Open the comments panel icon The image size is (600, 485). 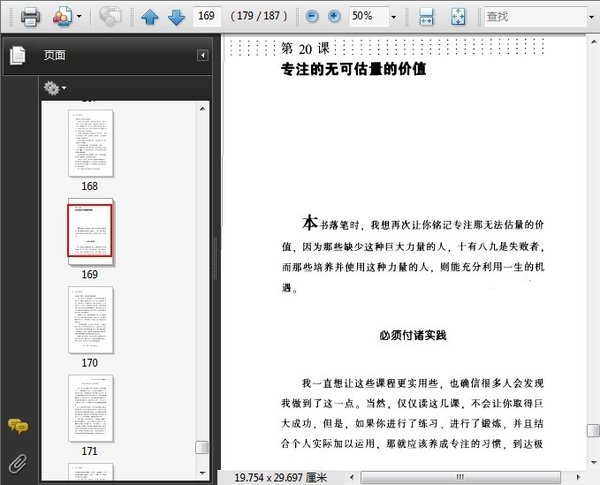click(18, 427)
